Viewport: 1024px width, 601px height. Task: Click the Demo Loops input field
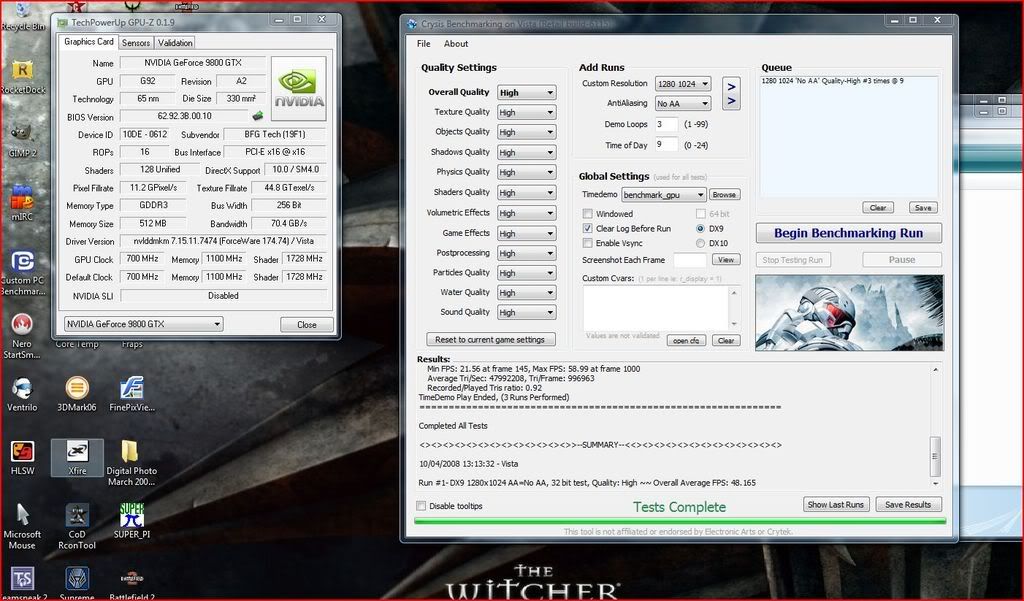click(667, 124)
